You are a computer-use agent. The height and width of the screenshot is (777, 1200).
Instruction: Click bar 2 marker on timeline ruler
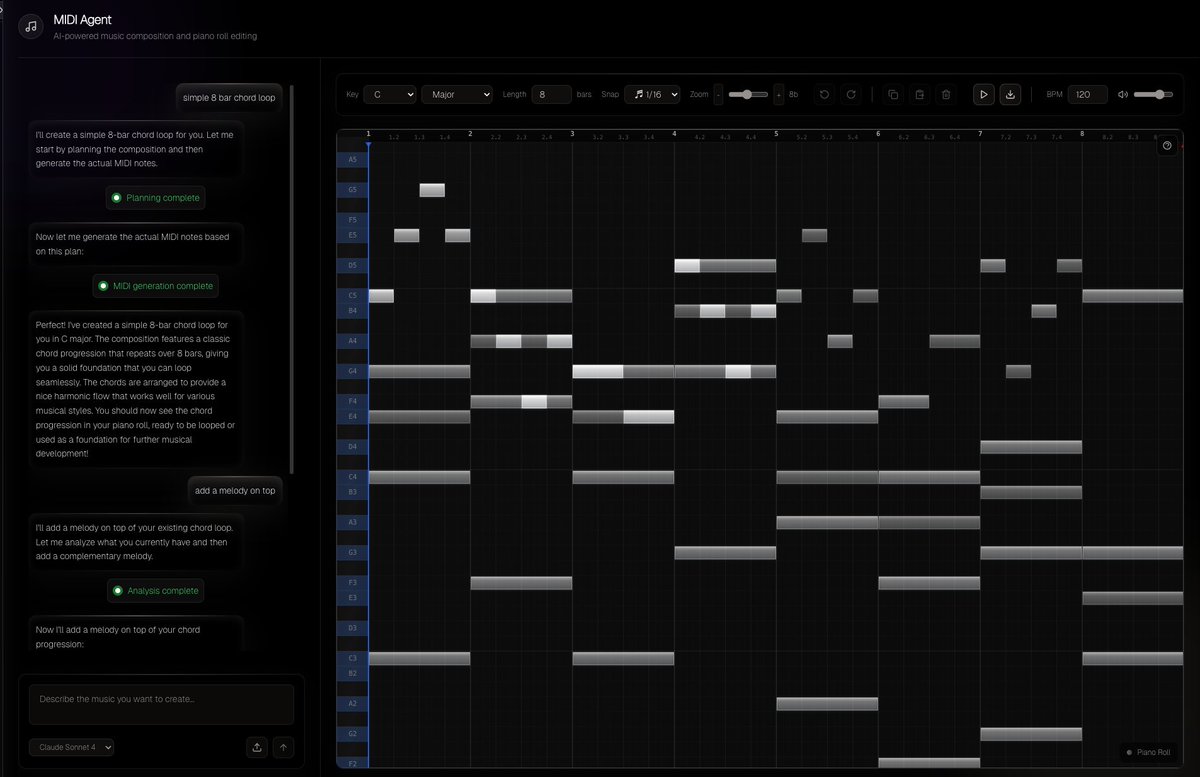tap(470, 134)
